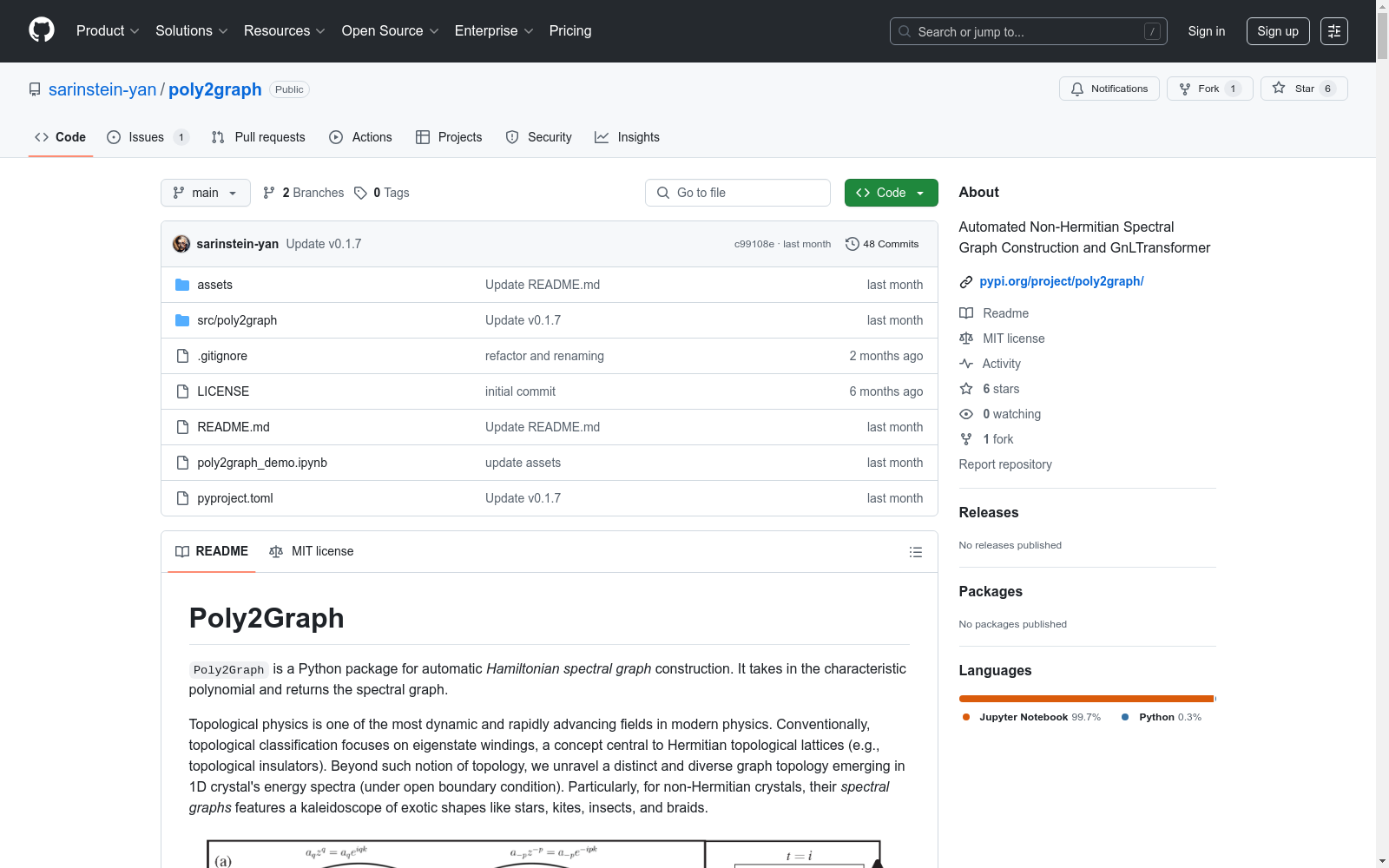Select the MIT license tab in README panel
This screenshot has width=1389, height=868.
coord(312,551)
